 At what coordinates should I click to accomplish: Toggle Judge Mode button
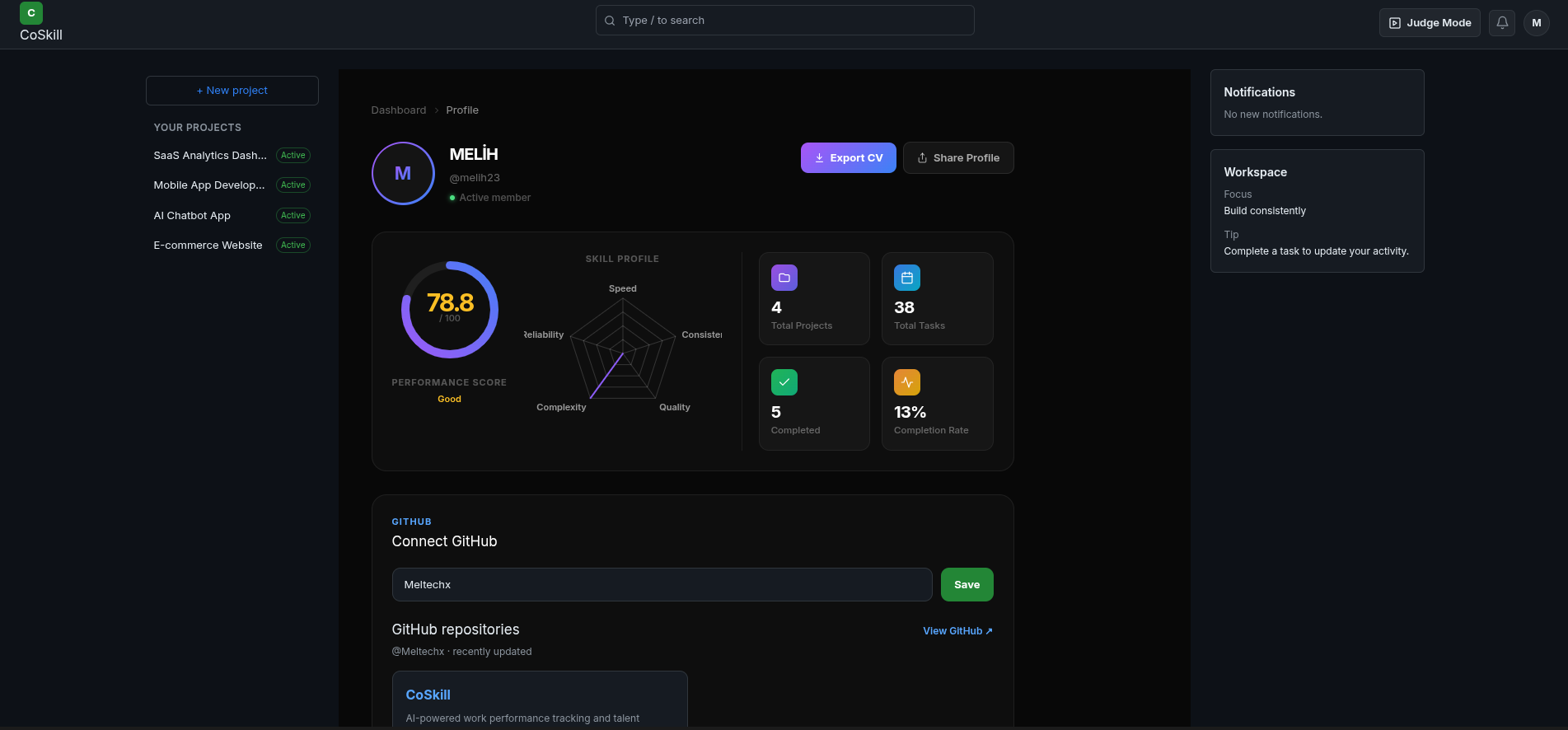(1430, 23)
